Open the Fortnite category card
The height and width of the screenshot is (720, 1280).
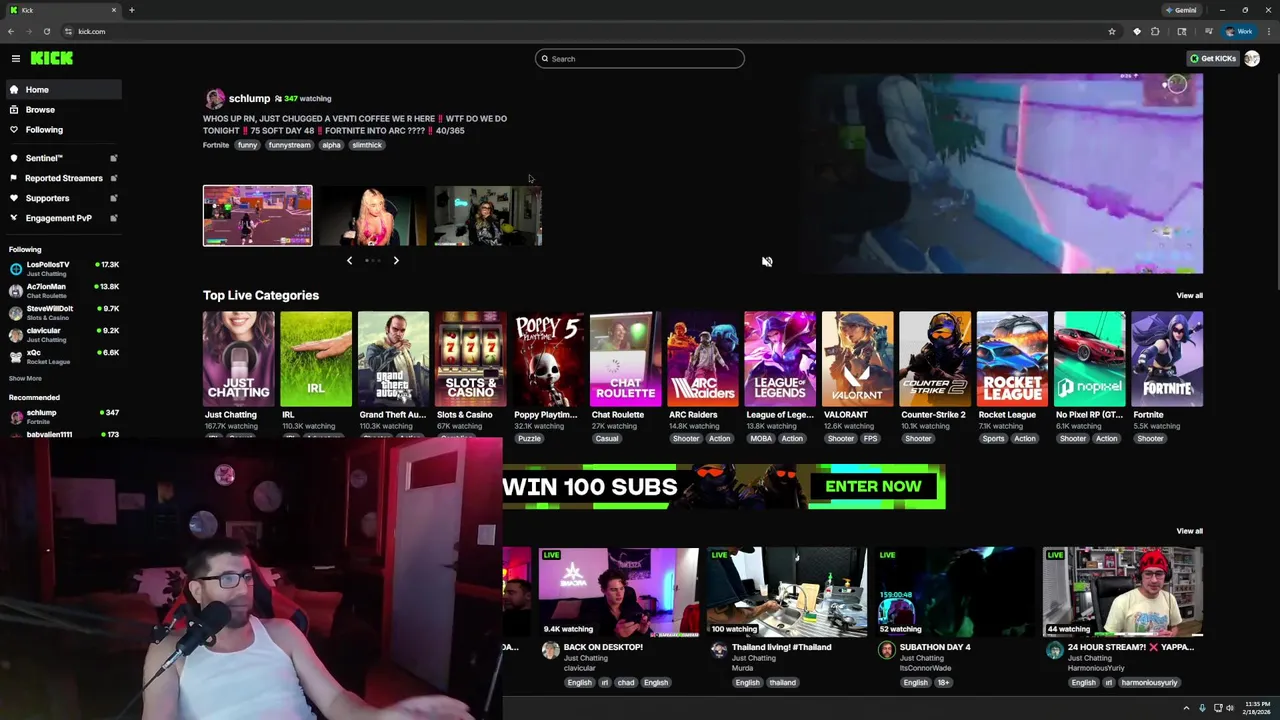pyautogui.click(x=1167, y=359)
